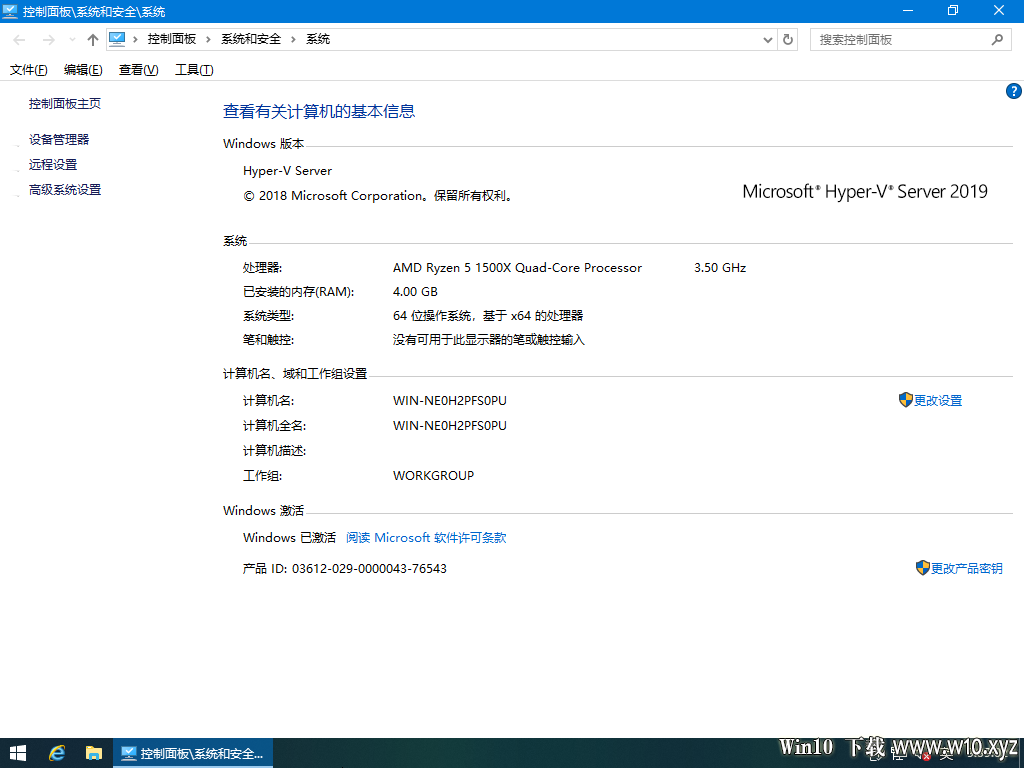Select 4.00 GB RAM value

(415, 292)
